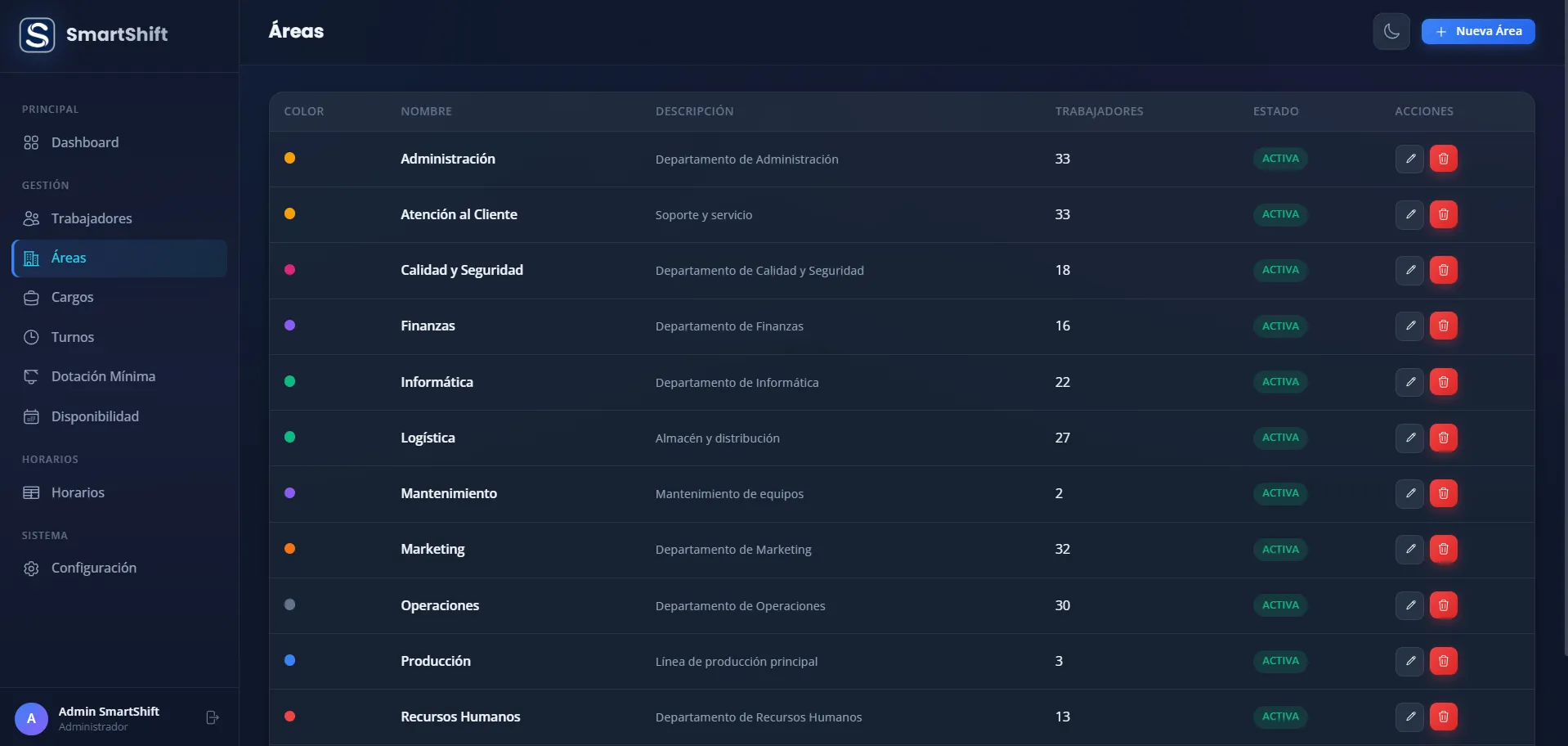Click the ACTIVA status badge for Logística
Viewport: 1568px width, 746px height.
pyautogui.click(x=1280, y=438)
